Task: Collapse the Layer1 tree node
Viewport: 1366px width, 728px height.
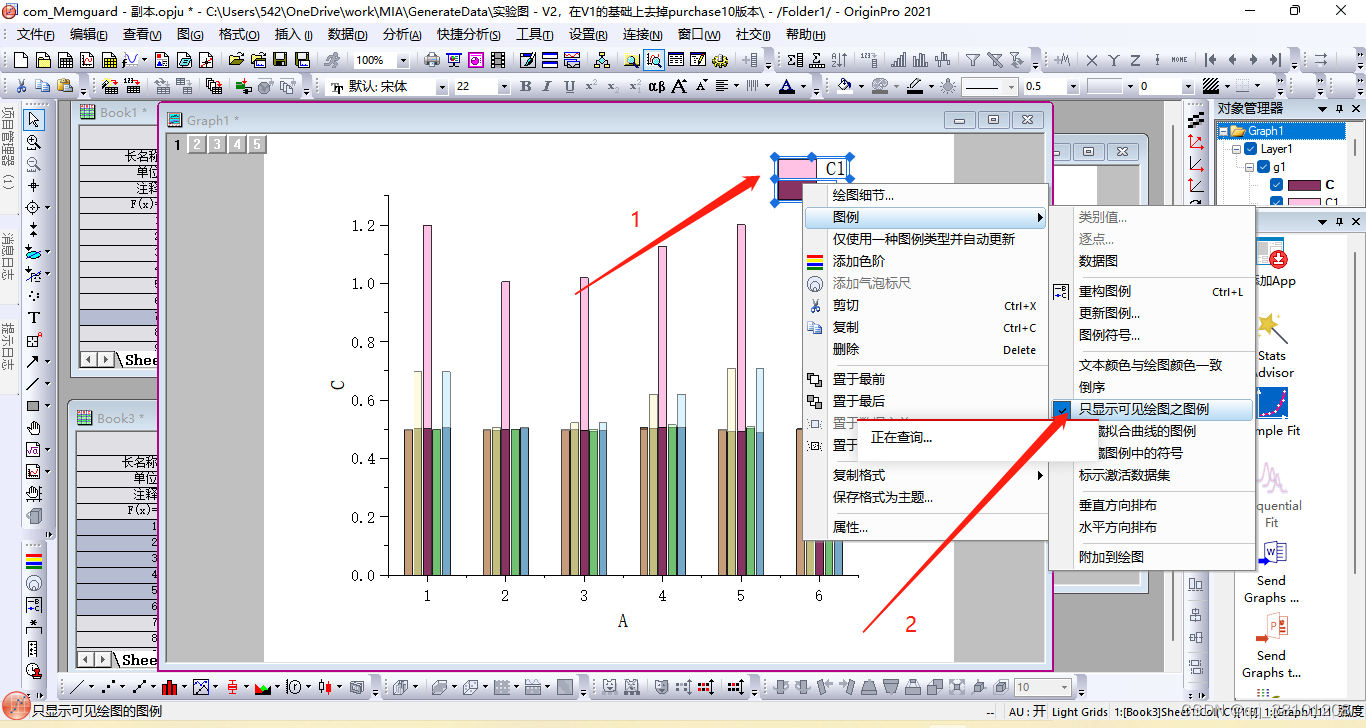Action: (x=1237, y=149)
